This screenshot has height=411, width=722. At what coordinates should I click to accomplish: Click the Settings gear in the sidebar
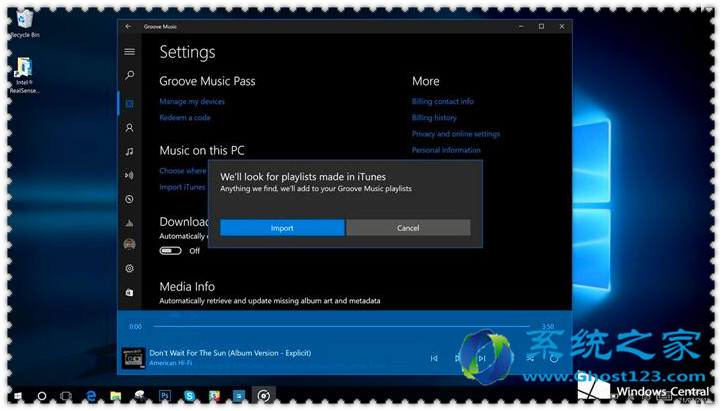[x=129, y=268]
